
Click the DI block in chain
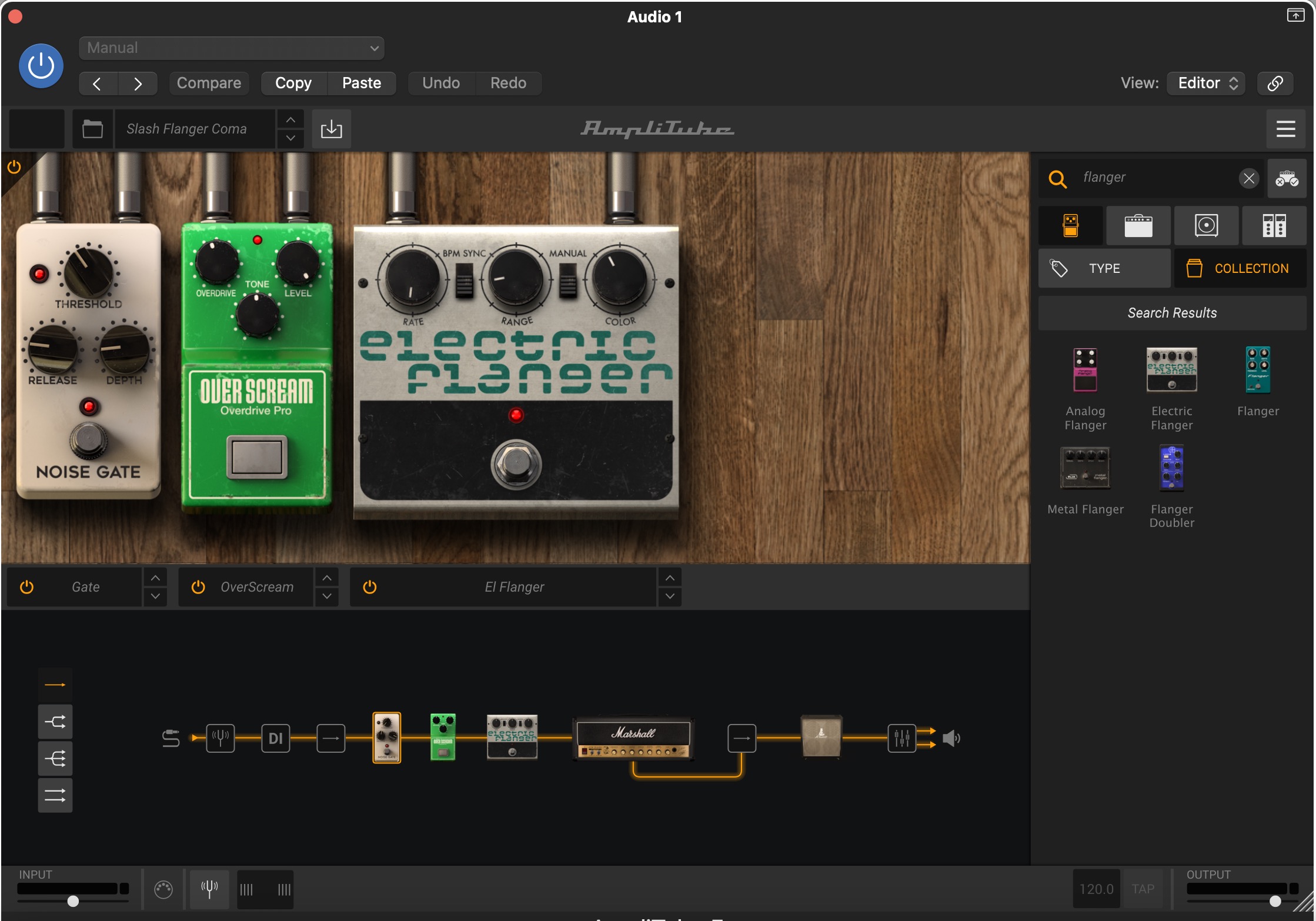pyautogui.click(x=276, y=738)
